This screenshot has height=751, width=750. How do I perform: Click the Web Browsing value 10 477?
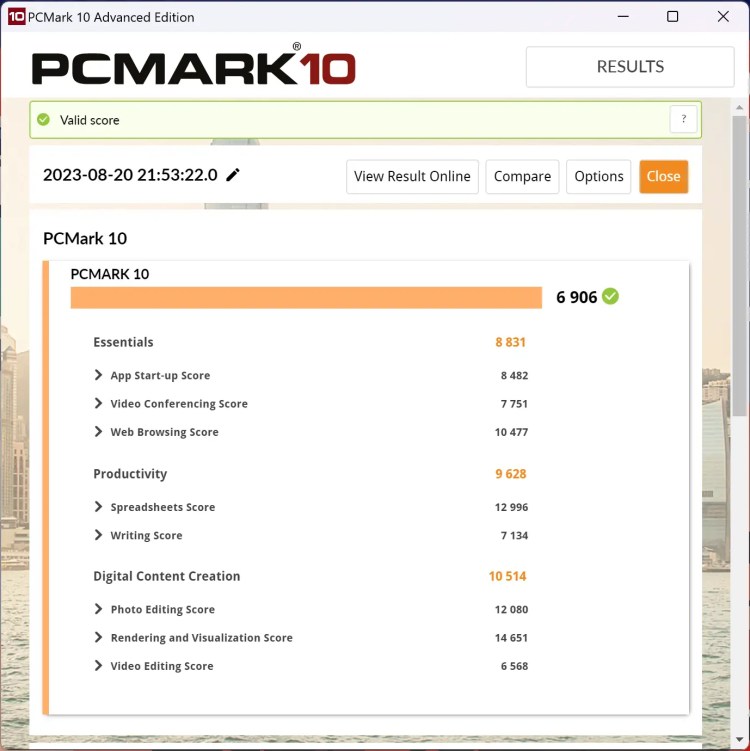pos(511,432)
